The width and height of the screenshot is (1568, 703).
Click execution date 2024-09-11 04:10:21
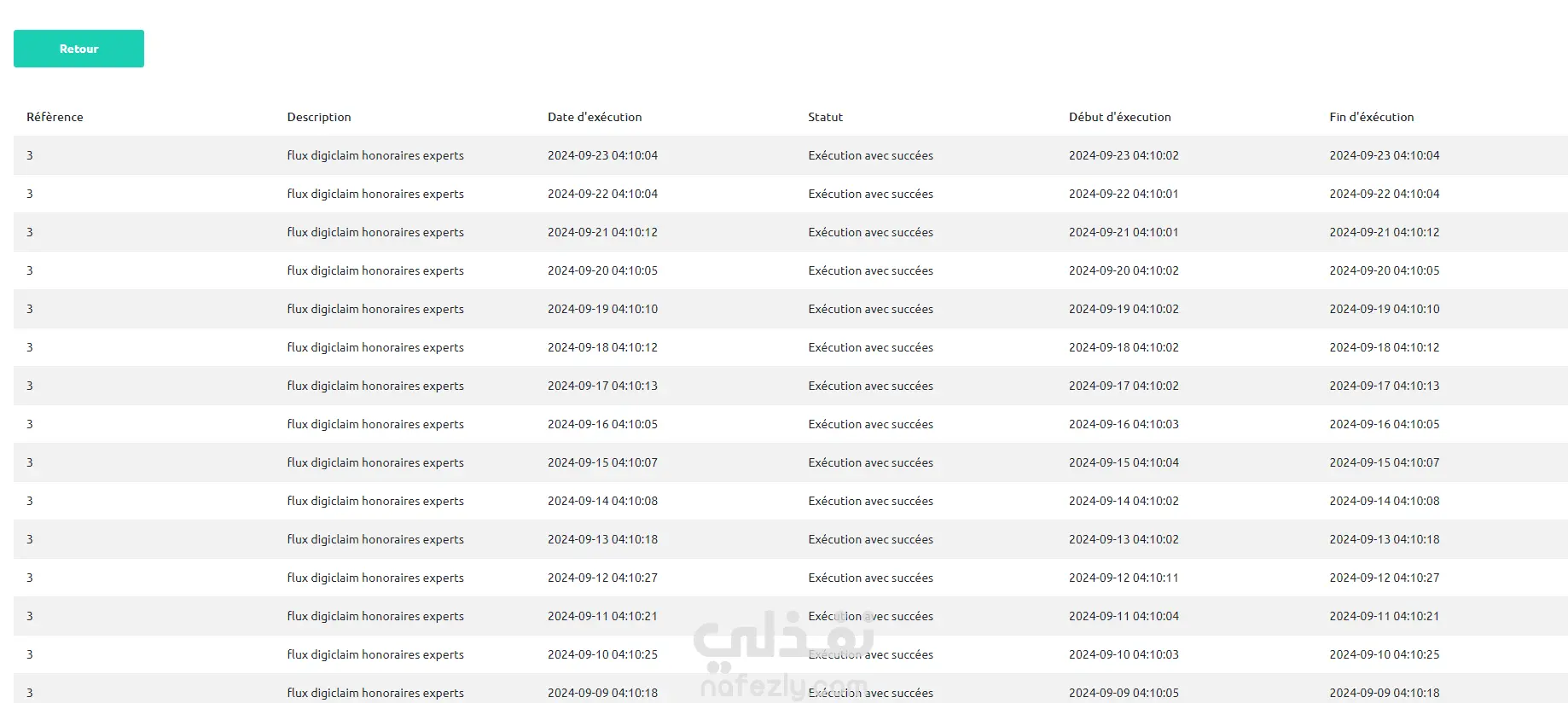pos(602,616)
